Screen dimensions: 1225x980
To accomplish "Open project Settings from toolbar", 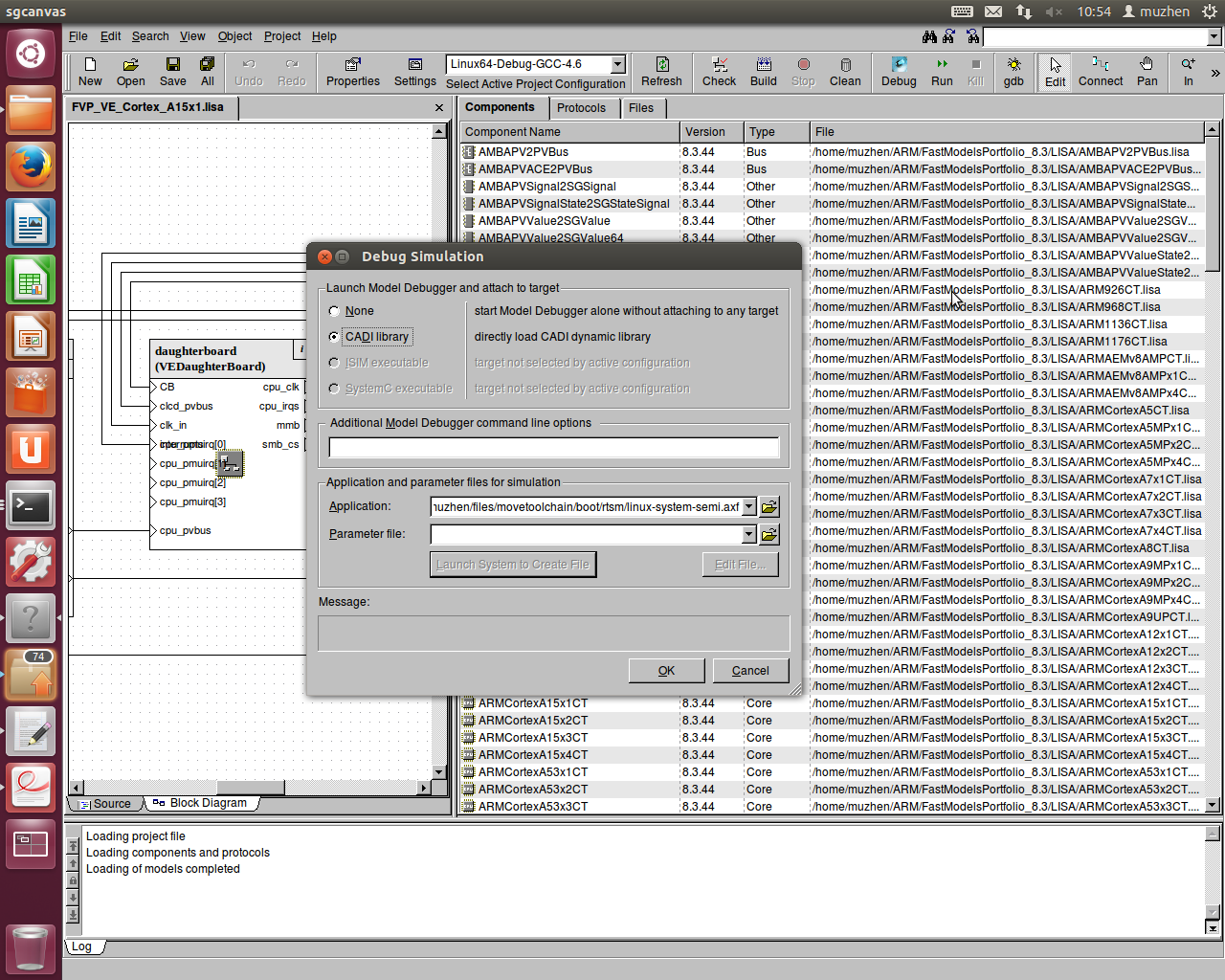I will (x=414, y=71).
